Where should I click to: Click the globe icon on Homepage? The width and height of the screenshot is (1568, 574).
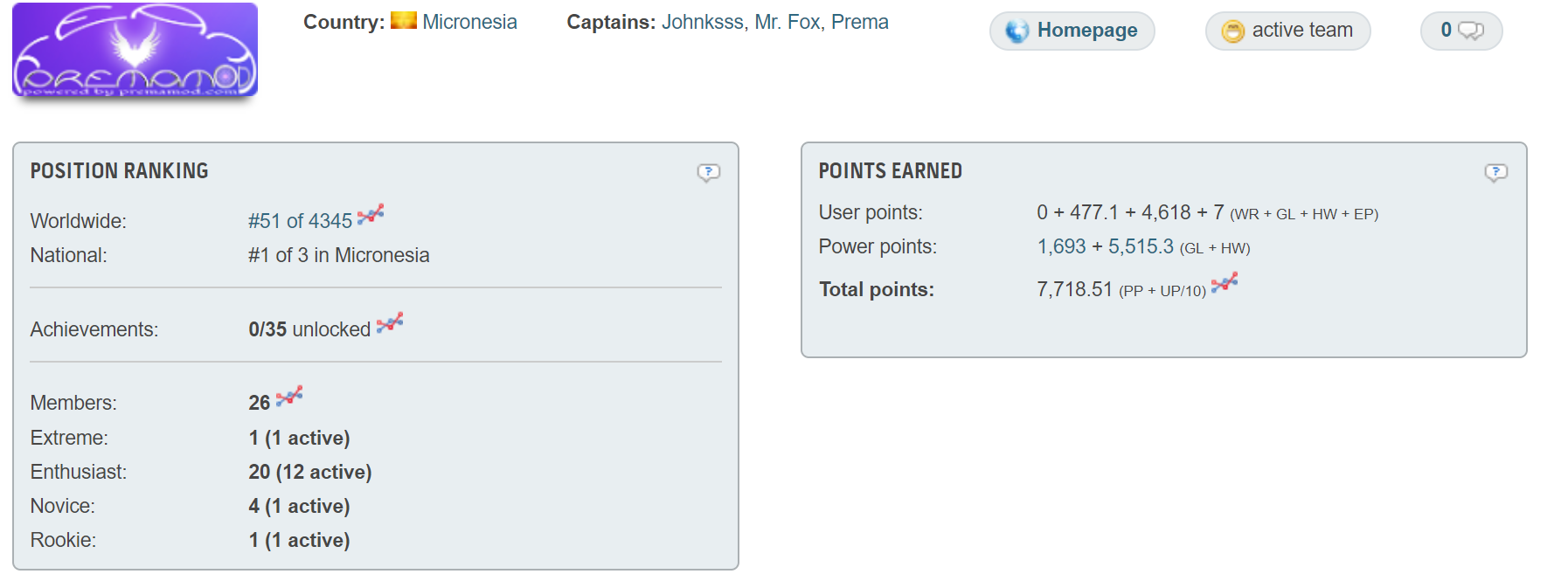click(x=1016, y=31)
